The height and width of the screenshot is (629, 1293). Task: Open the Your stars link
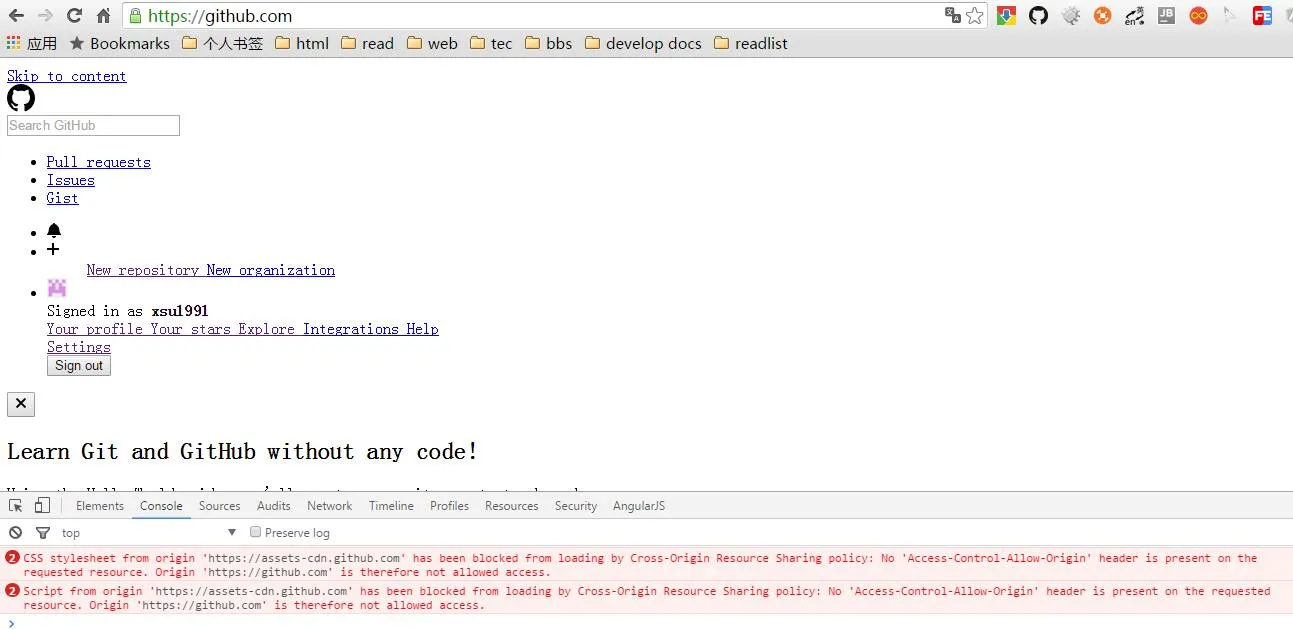(191, 329)
